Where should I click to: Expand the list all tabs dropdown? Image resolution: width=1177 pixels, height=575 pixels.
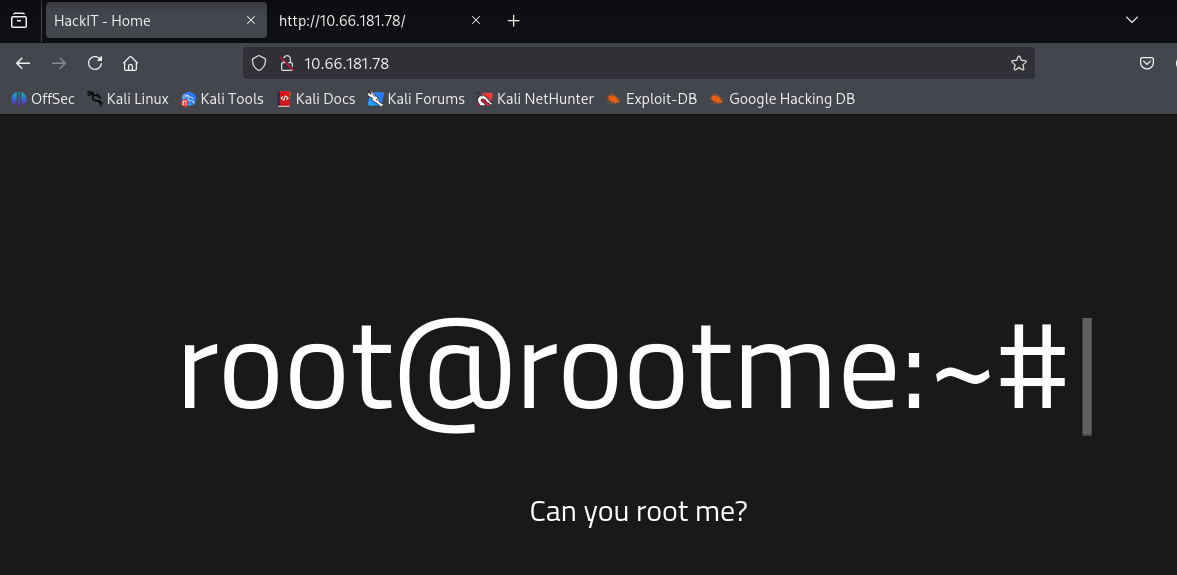coord(1132,20)
